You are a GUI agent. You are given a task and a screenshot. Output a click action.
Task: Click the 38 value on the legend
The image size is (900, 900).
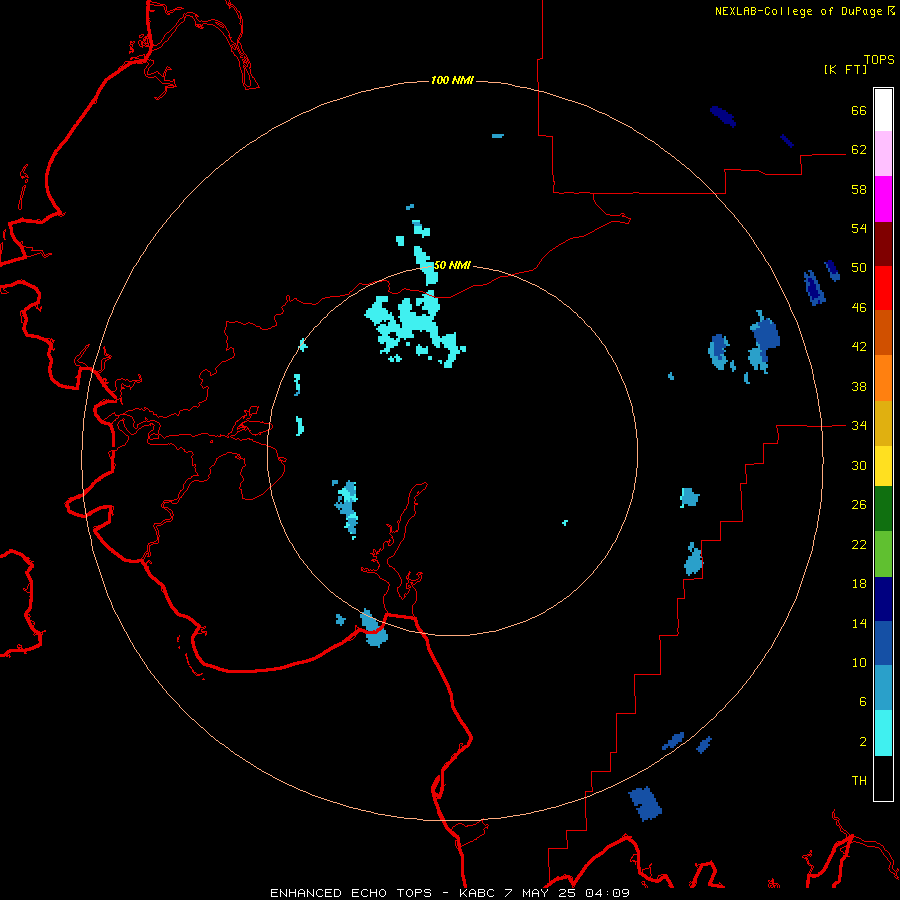[859, 386]
